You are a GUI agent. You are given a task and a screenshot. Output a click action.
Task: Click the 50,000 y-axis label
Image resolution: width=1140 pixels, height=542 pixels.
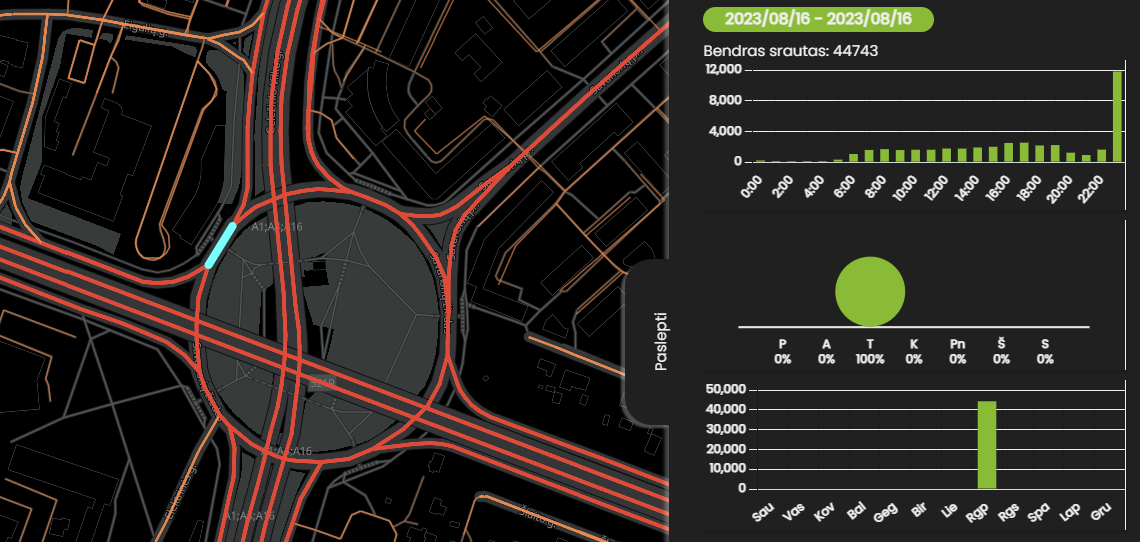click(x=726, y=389)
